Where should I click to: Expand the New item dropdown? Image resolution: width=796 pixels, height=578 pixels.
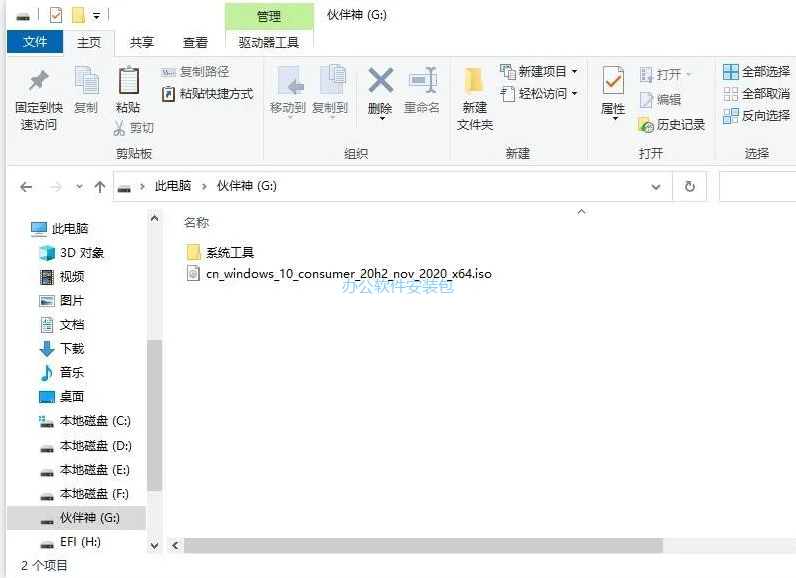tap(539, 72)
